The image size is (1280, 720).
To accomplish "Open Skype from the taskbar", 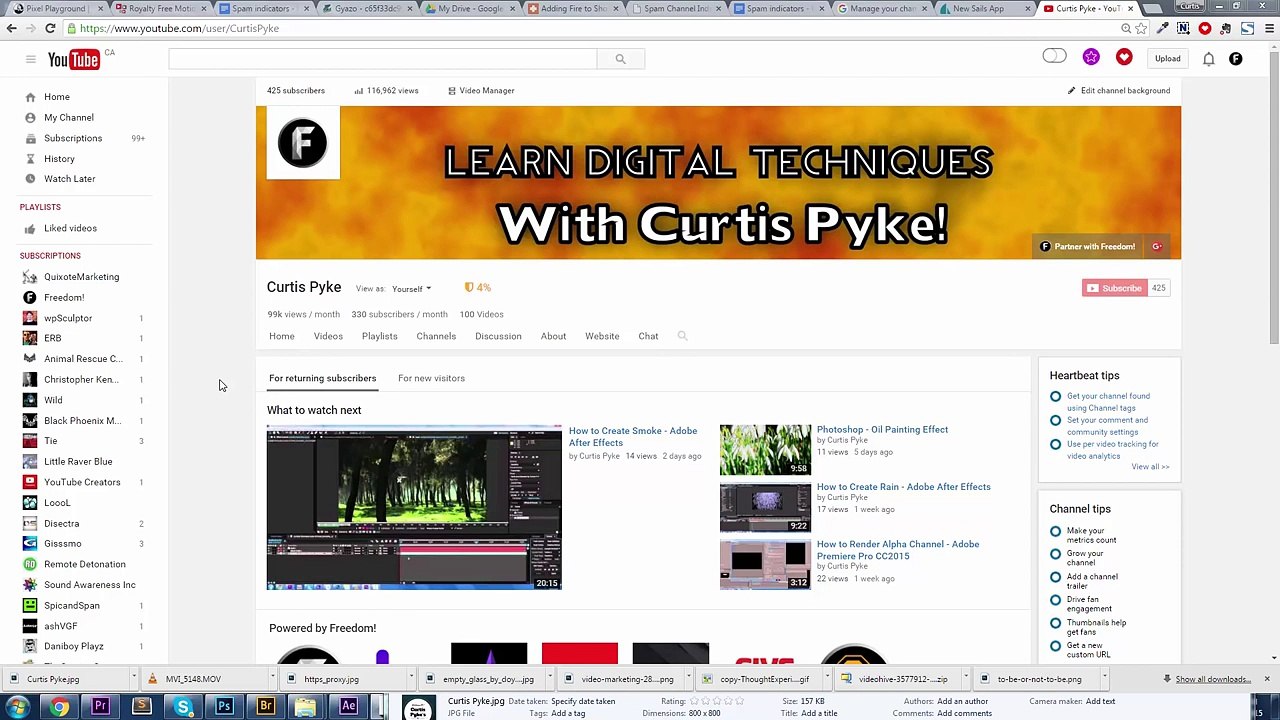I will coord(183,707).
